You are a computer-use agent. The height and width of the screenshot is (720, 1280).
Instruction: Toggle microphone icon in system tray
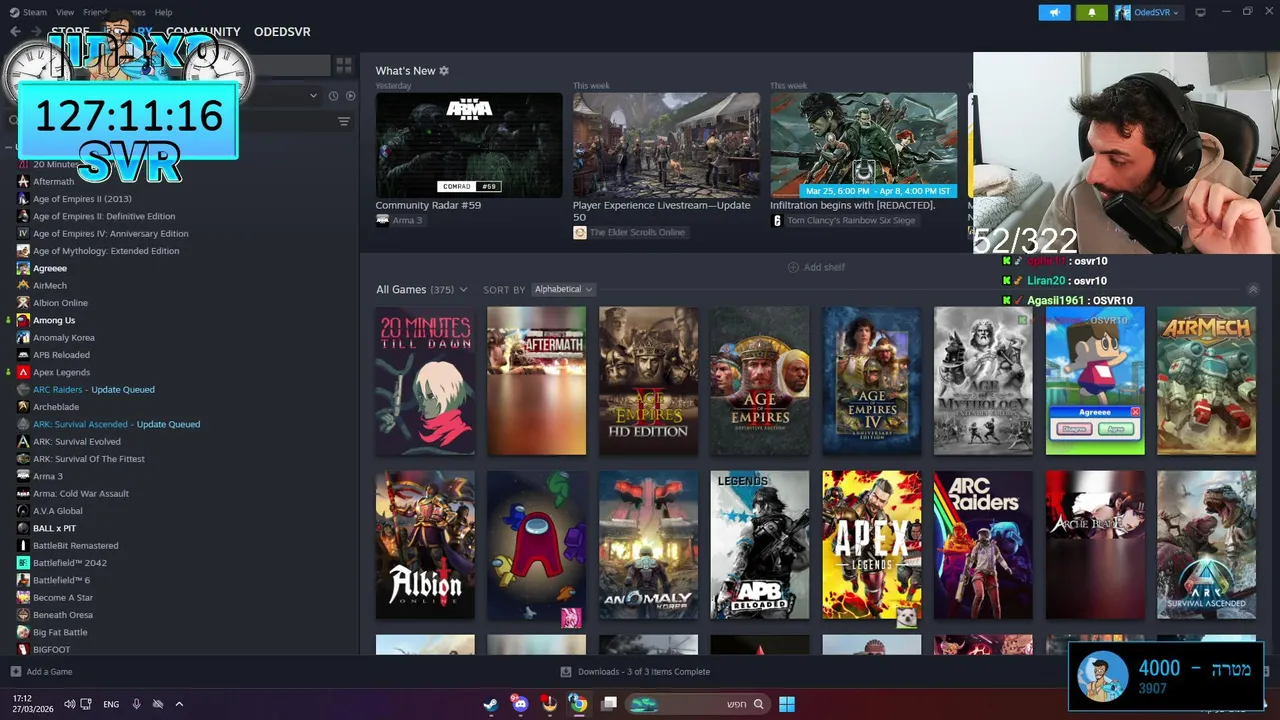coord(136,704)
